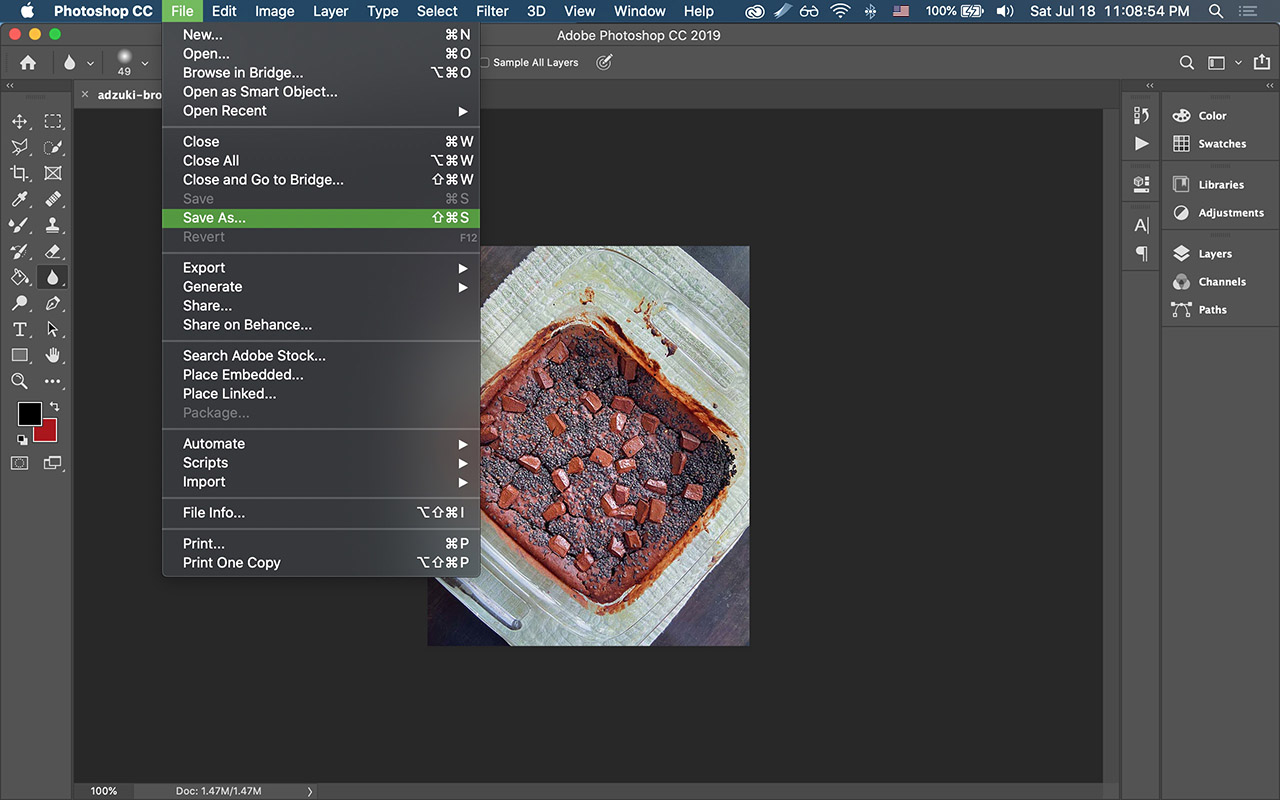
Task: Enable the Sample All Layers checkbox
Action: point(485,62)
